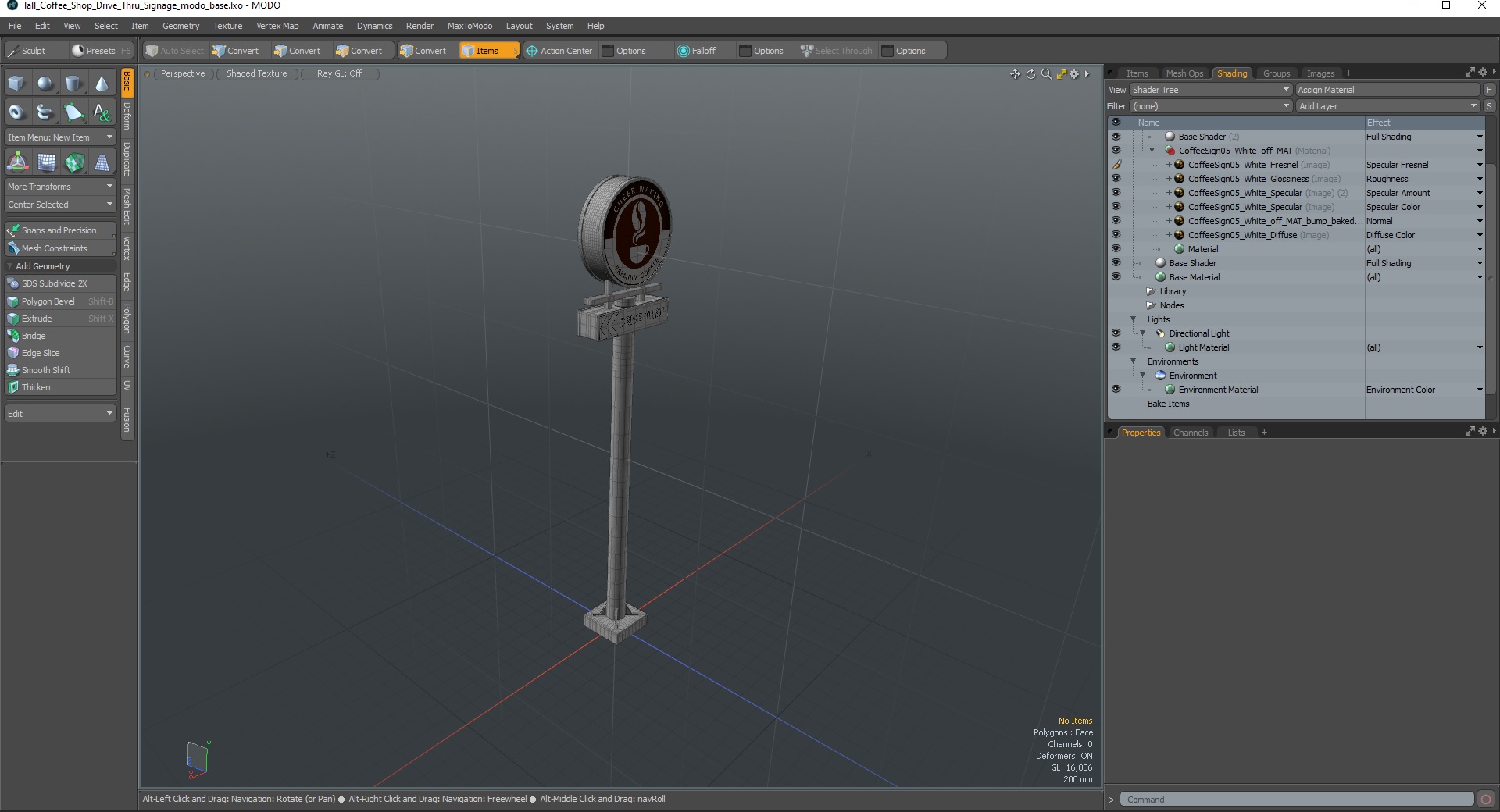
Task: Toggle Auto Select checkbox button
Action: coord(175,51)
